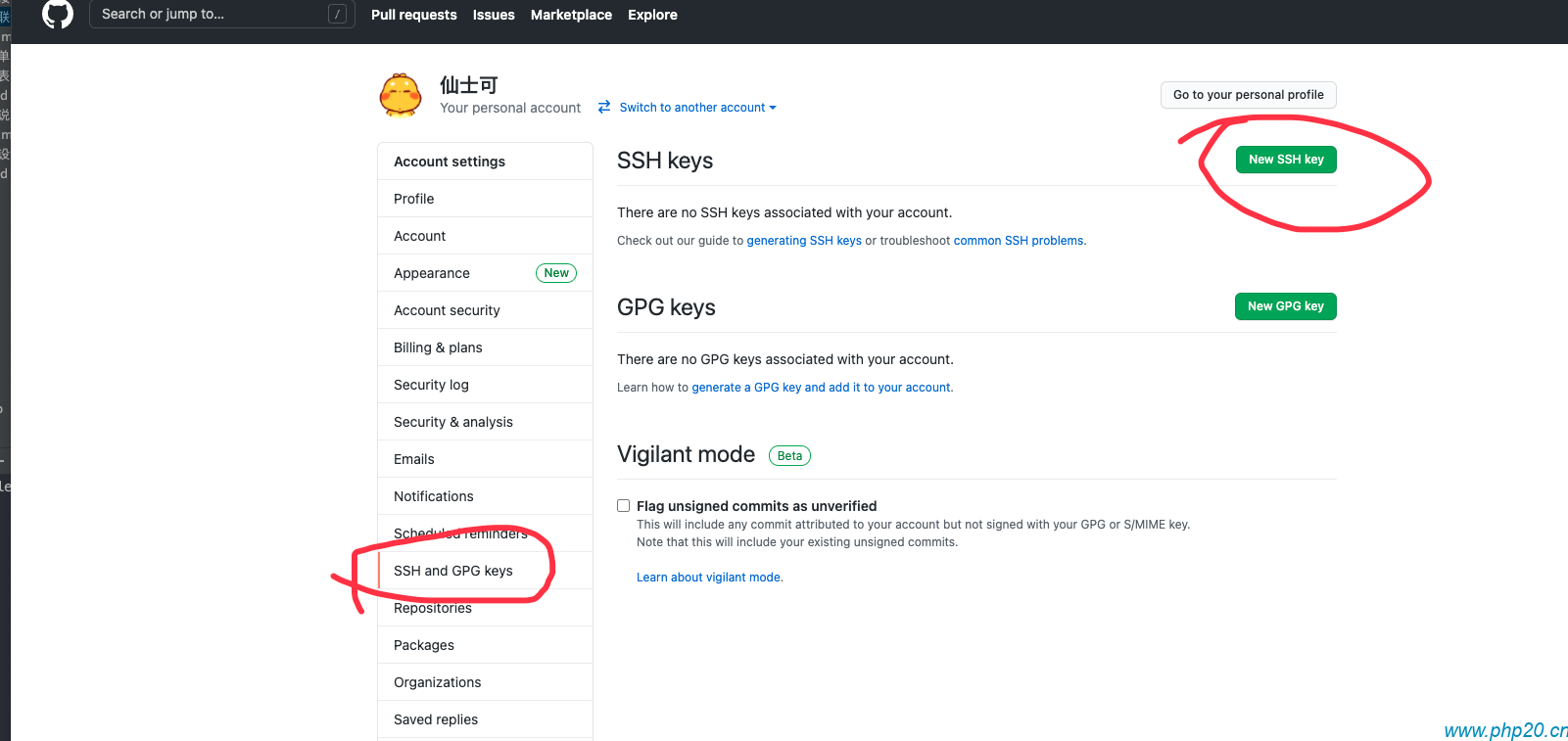Viewport: 1568px width, 741px height.
Task: Click 'There are no GPG keys' message
Action: [785, 359]
